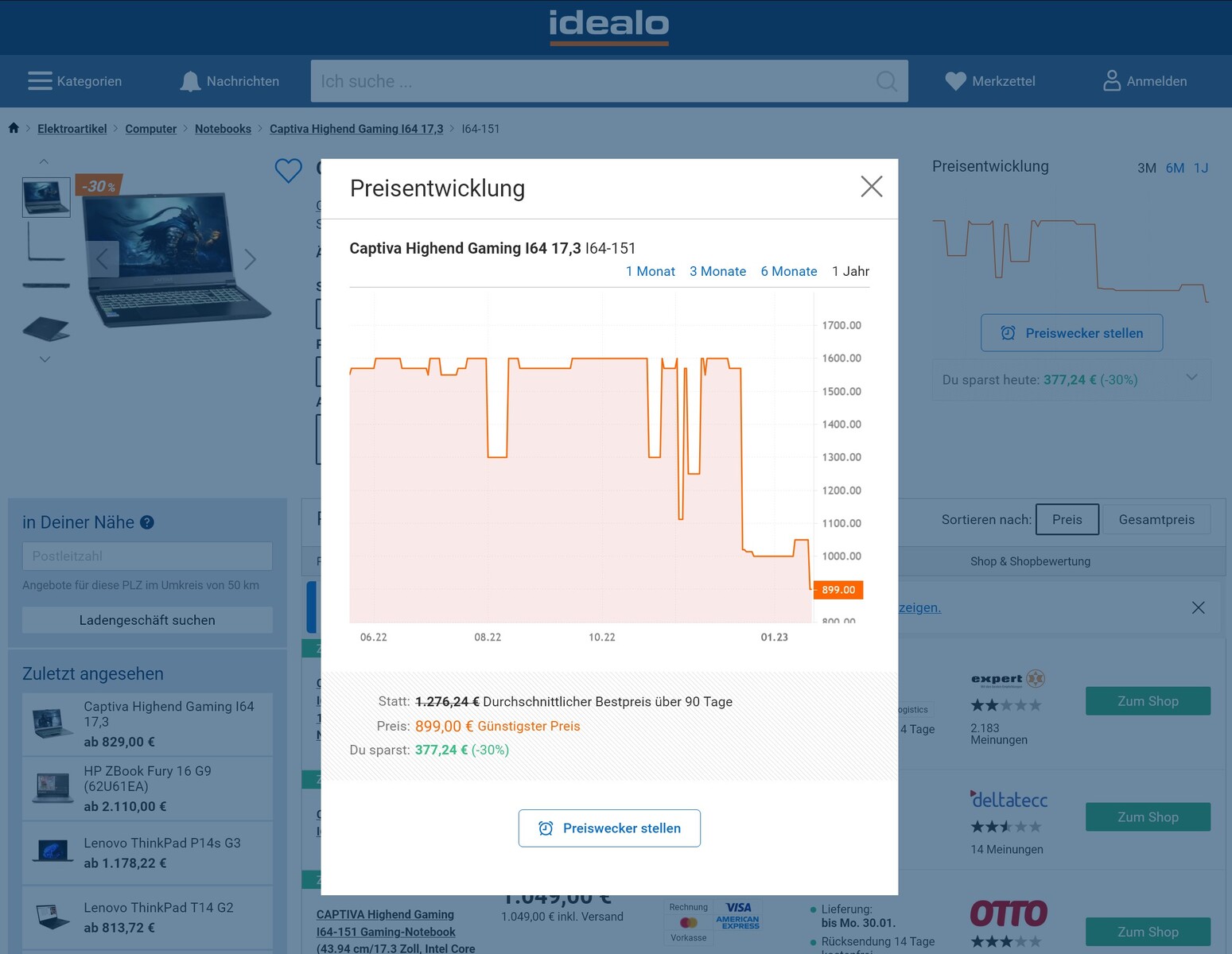The height and width of the screenshot is (954, 1232).
Task: Open Computer breadcrumb link
Action: tap(150, 129)
